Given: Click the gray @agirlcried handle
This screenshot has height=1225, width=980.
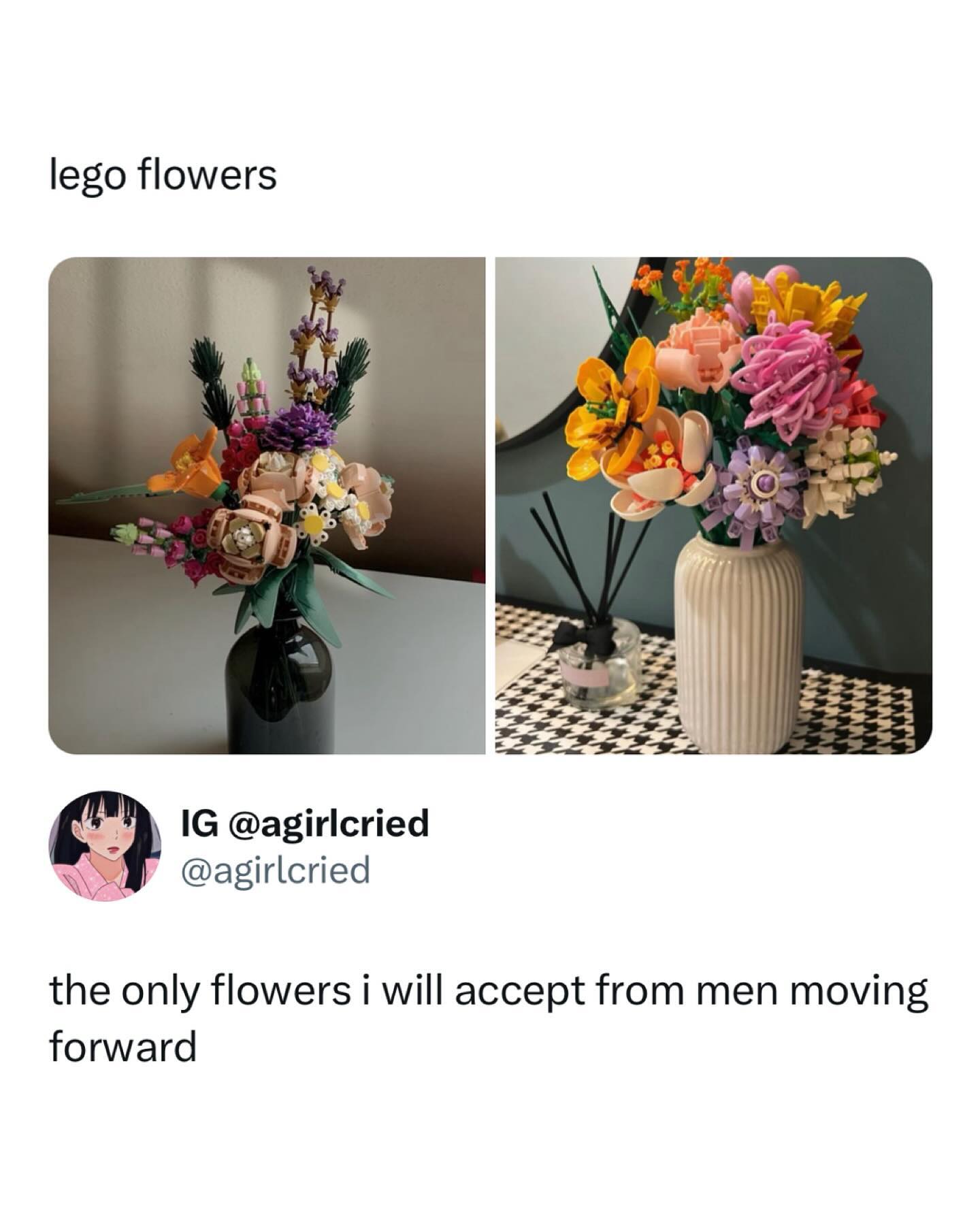Looking at the screenshot, I should 275,869.
